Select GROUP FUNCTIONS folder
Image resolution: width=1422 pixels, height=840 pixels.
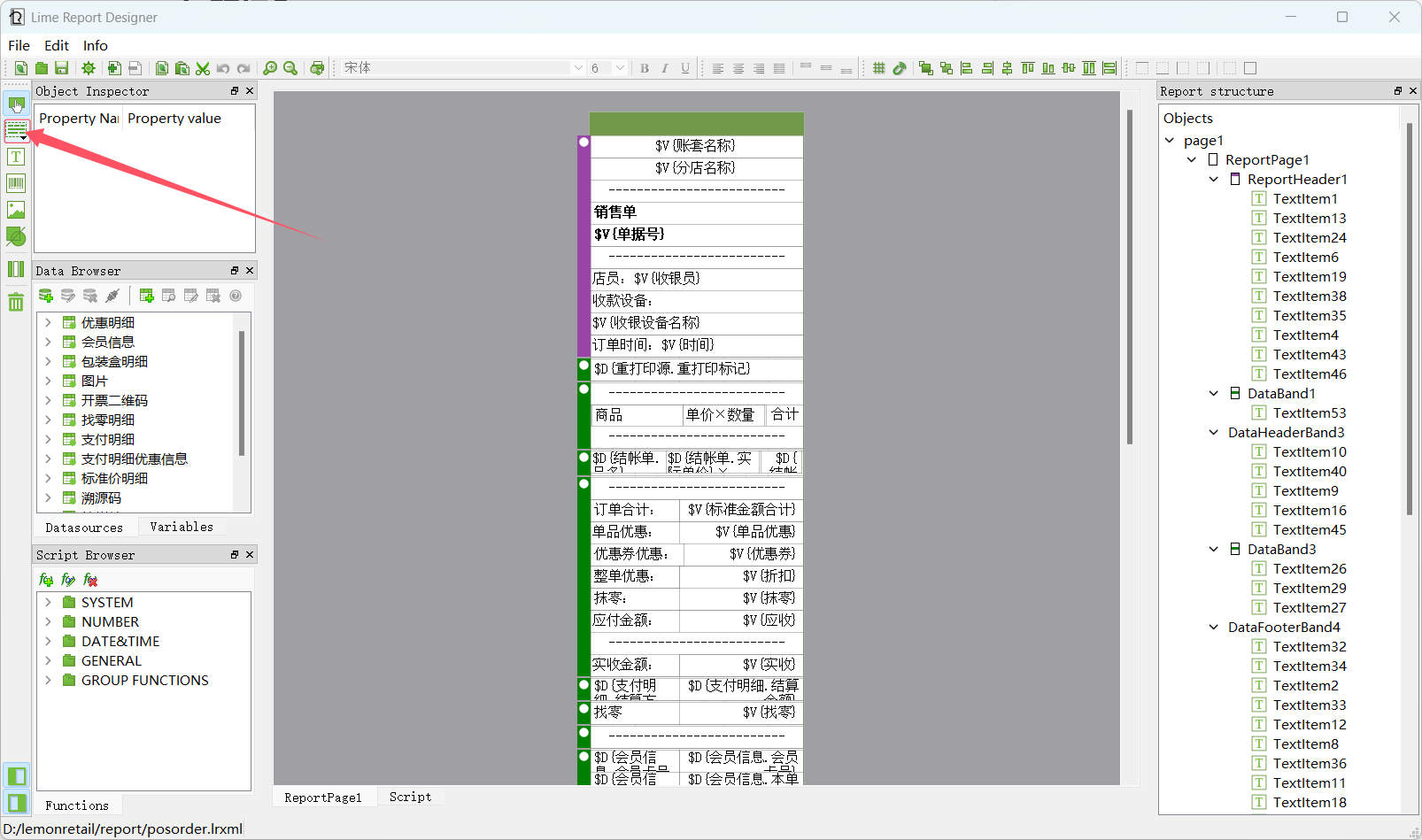coord(145,680)
